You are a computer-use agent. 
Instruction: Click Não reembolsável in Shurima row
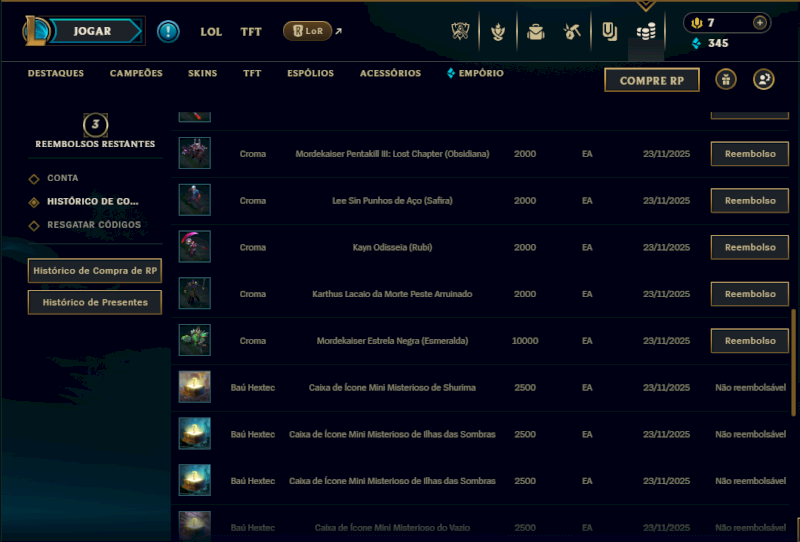click(x=750, y=388)
